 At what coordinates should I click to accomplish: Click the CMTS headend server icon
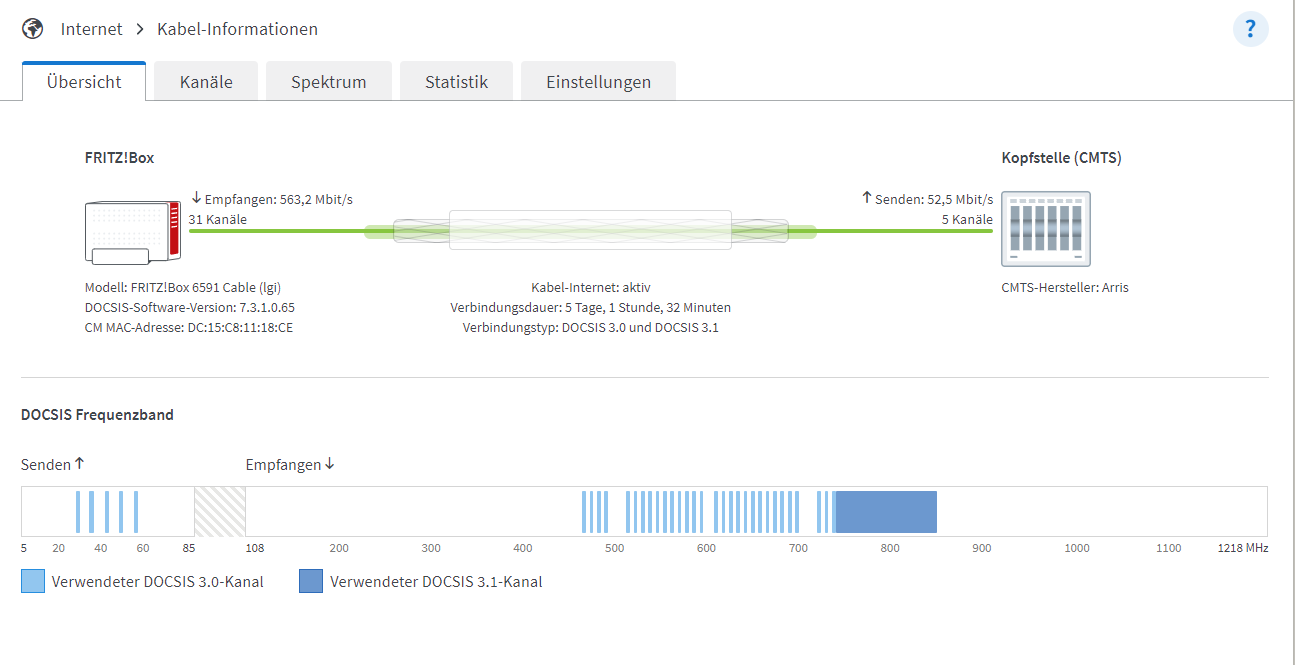[1046, 230]
